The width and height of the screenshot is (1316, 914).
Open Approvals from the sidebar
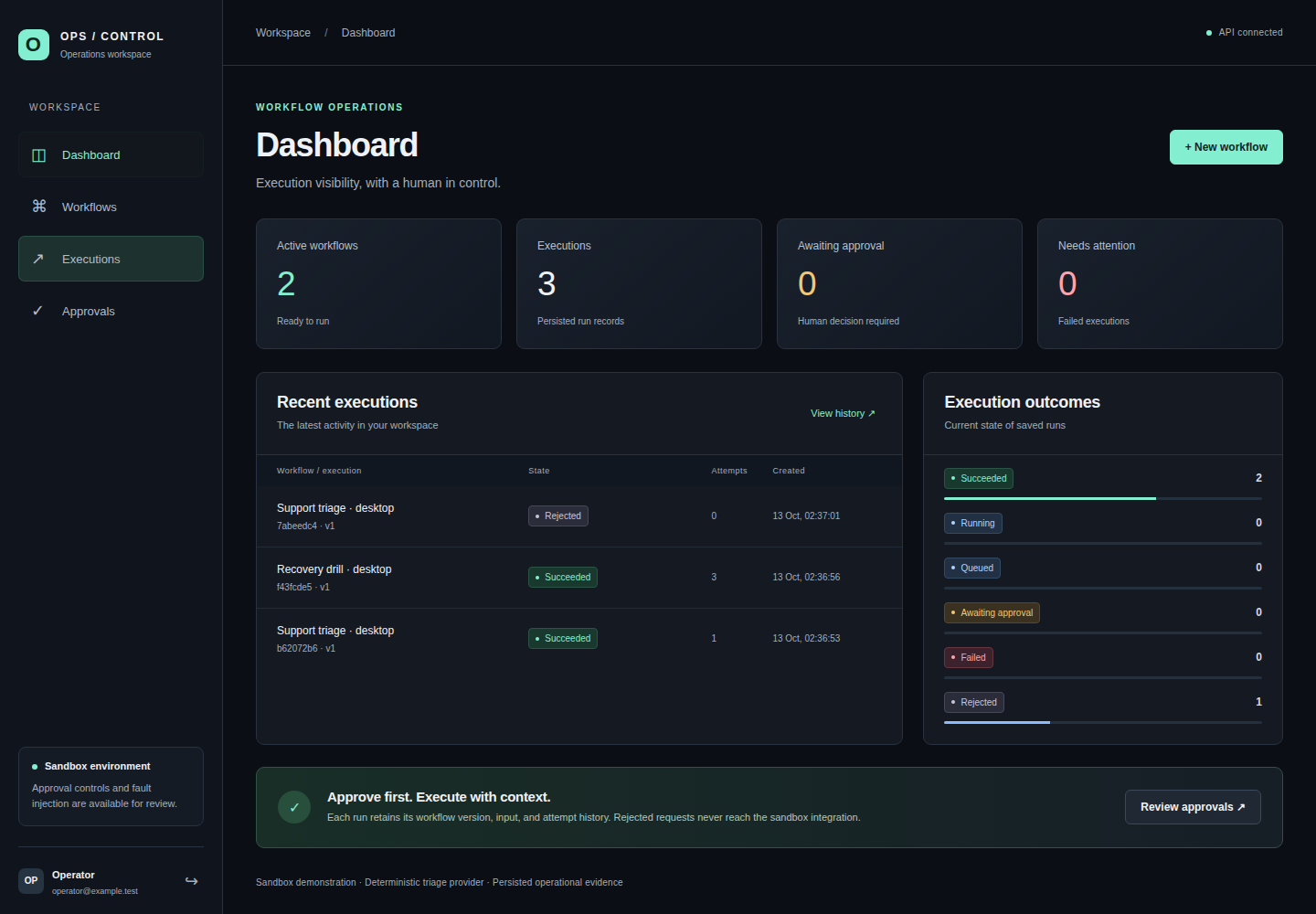click(111, 311)
